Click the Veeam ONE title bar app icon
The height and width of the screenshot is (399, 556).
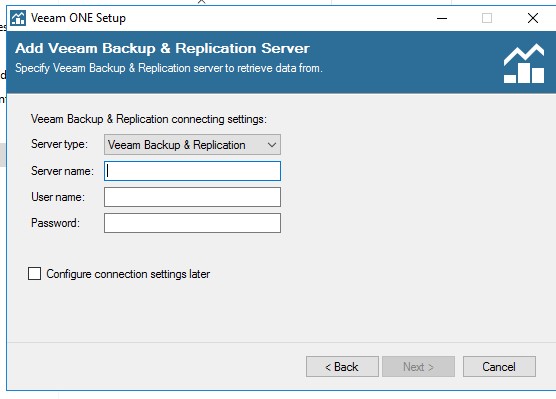pyautogui.click(x=18, y=18)
